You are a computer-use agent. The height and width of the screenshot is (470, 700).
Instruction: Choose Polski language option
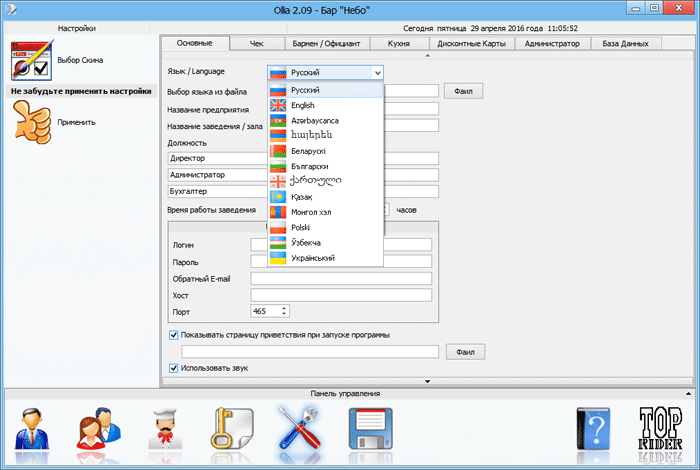pyautogui.click(x=325, y=227)
